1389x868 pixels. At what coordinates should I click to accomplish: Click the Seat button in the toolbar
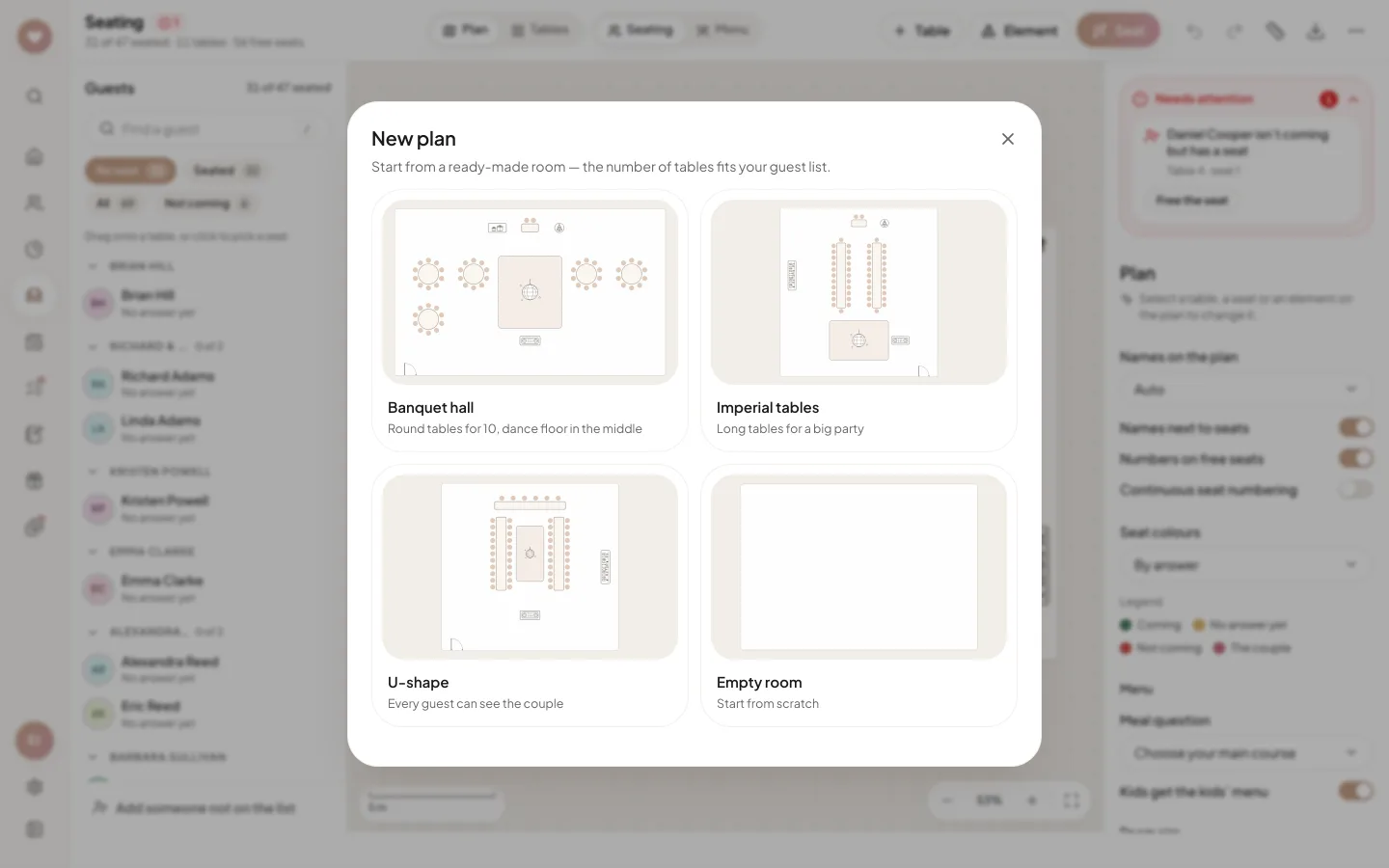pyautogui.click(x=1119, y=31)
